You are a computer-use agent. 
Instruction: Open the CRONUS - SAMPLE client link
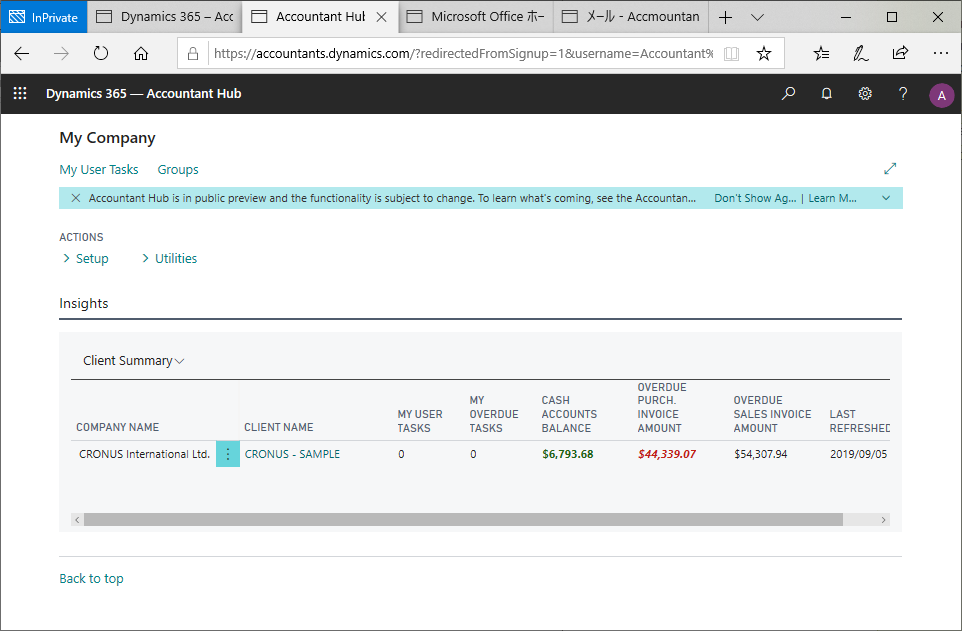pos(292,454)
